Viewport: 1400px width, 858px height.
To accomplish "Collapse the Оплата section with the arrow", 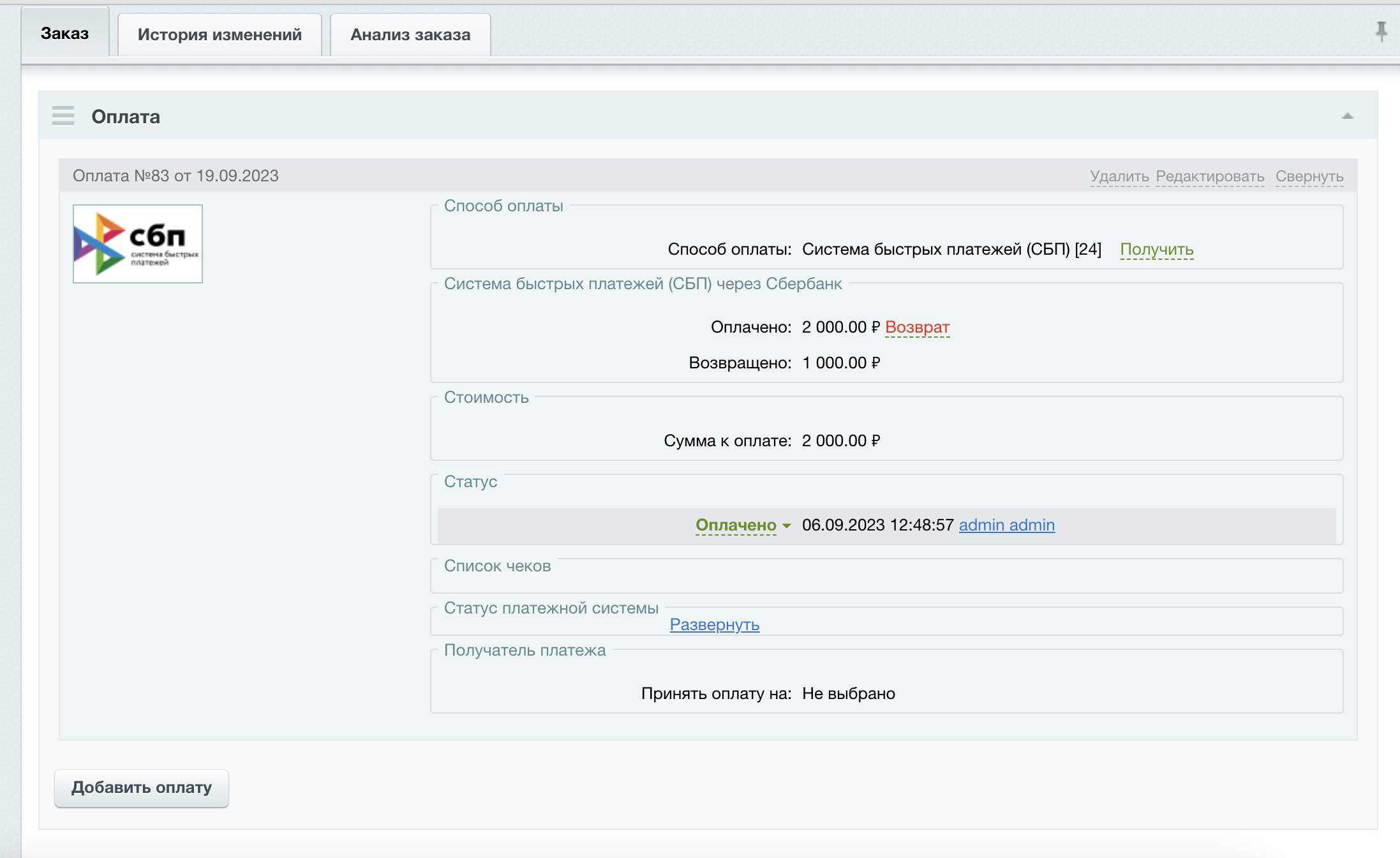I will tap(1347, 116).
